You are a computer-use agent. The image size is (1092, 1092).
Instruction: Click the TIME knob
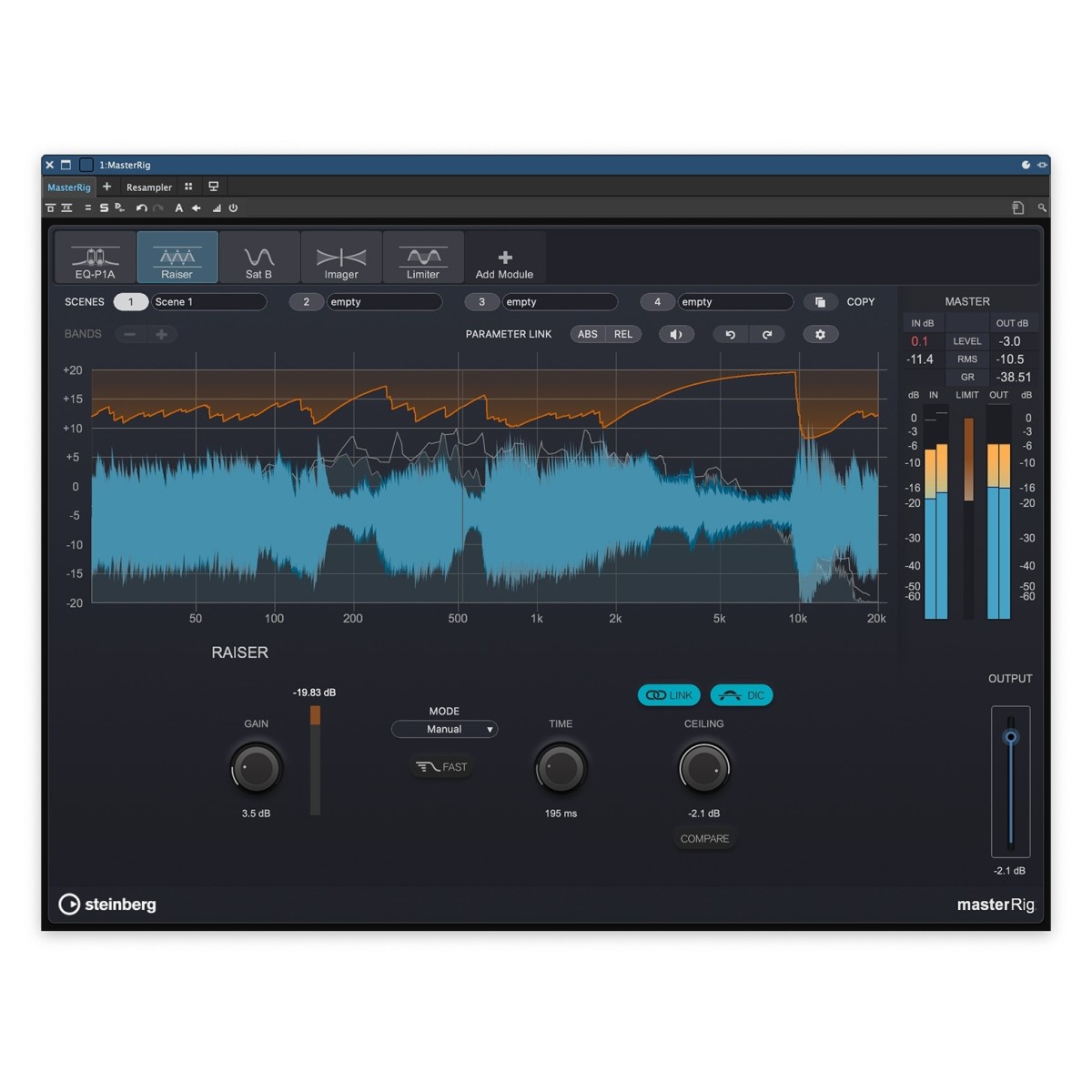tap(561, 769)
